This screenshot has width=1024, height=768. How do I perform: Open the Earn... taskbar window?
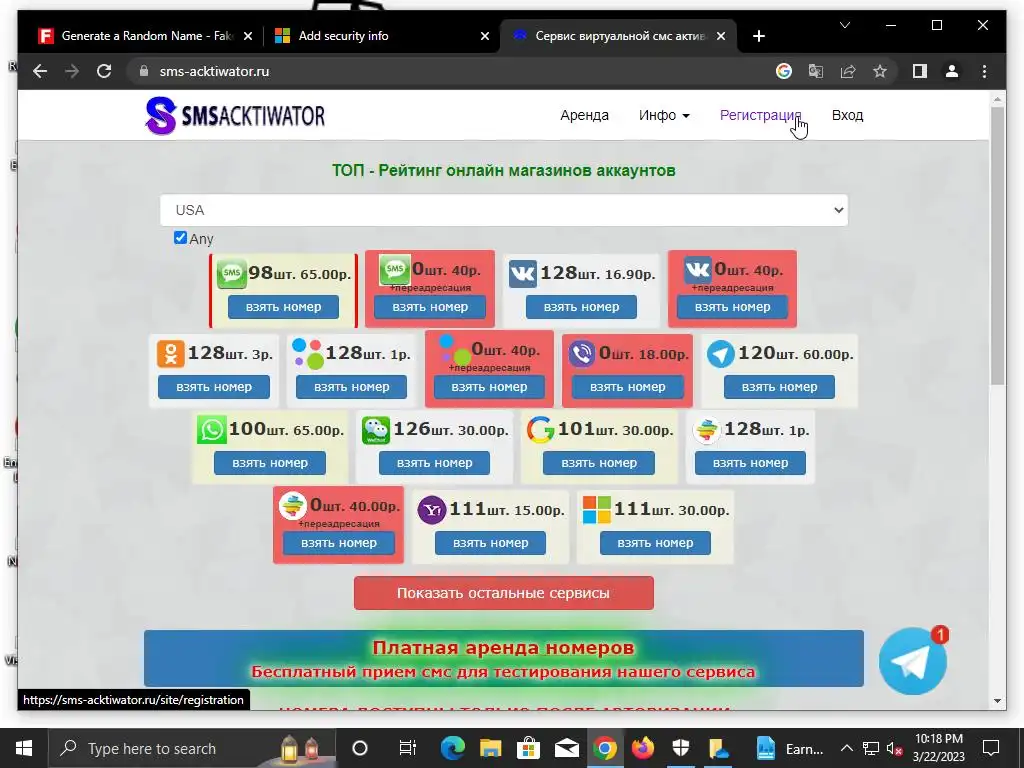tap(789, 748)
